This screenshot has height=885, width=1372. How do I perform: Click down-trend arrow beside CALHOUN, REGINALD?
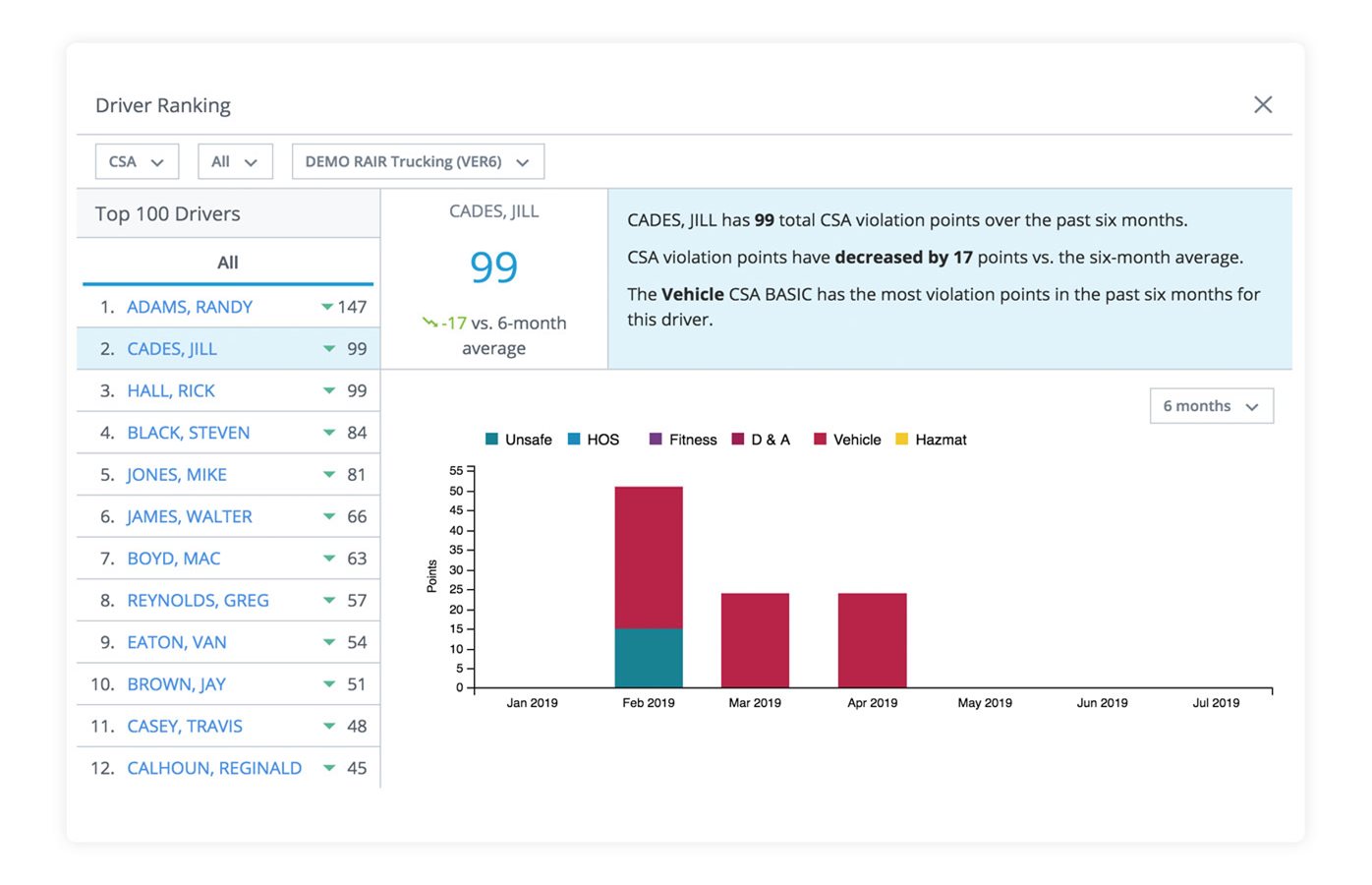pos(329,768)
